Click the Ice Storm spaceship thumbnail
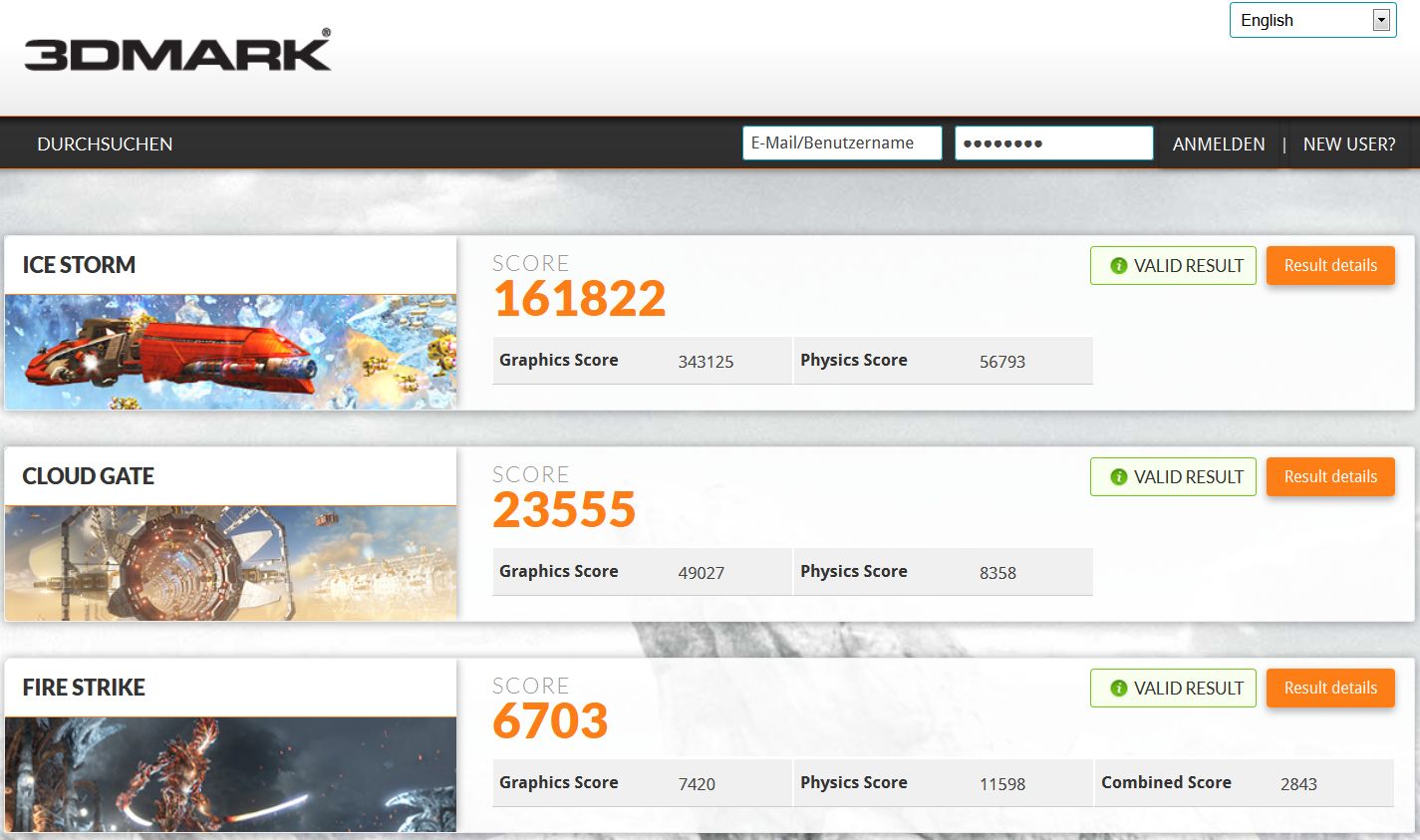Image resolution: width=1420 pixels, height=840 pixels. point(231,352)
